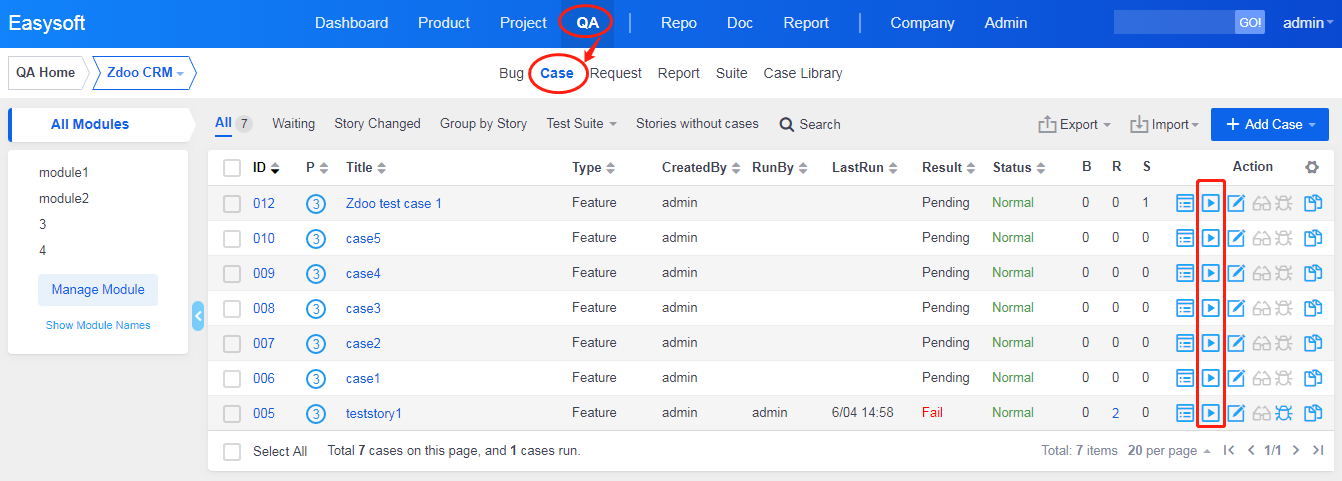Expand the Test Suite dropdown
Viewport: 1342px width, 481px height.
point(581,124)
